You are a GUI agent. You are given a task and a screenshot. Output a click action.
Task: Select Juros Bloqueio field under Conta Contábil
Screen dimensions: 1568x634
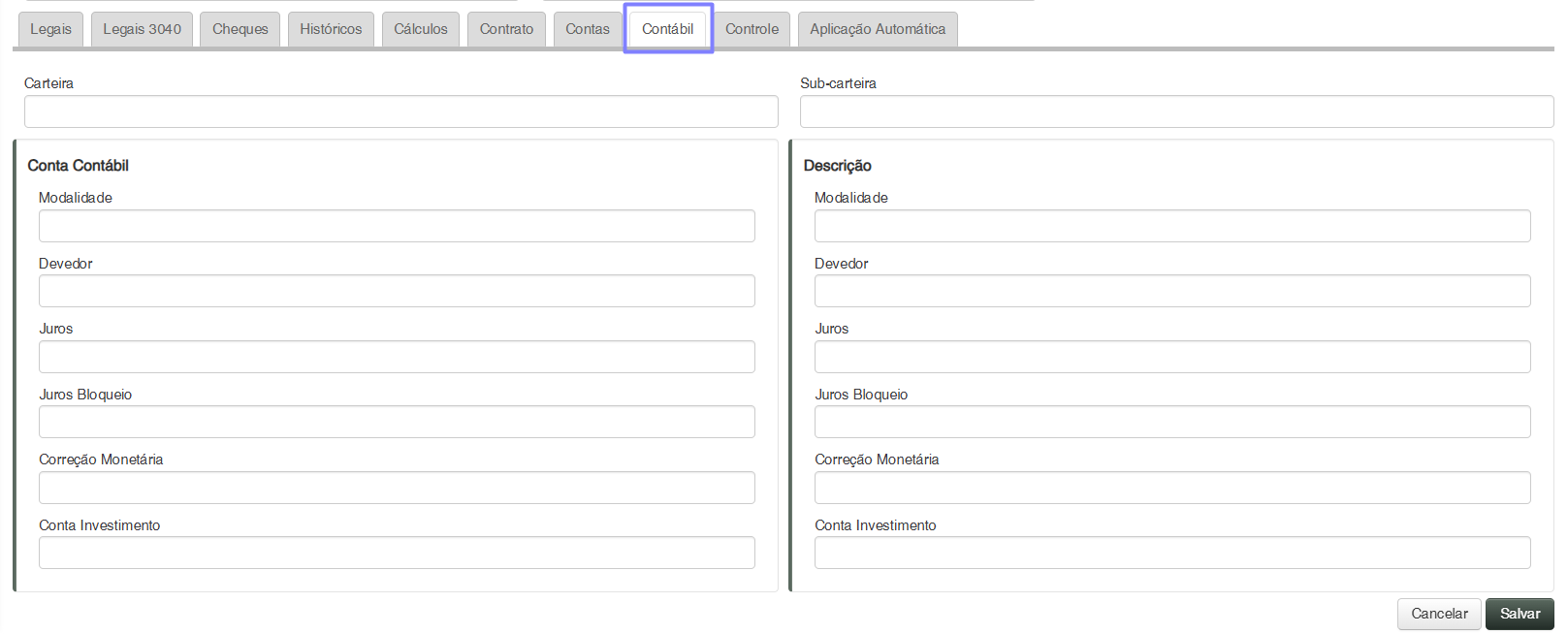(x=397, y=422)
